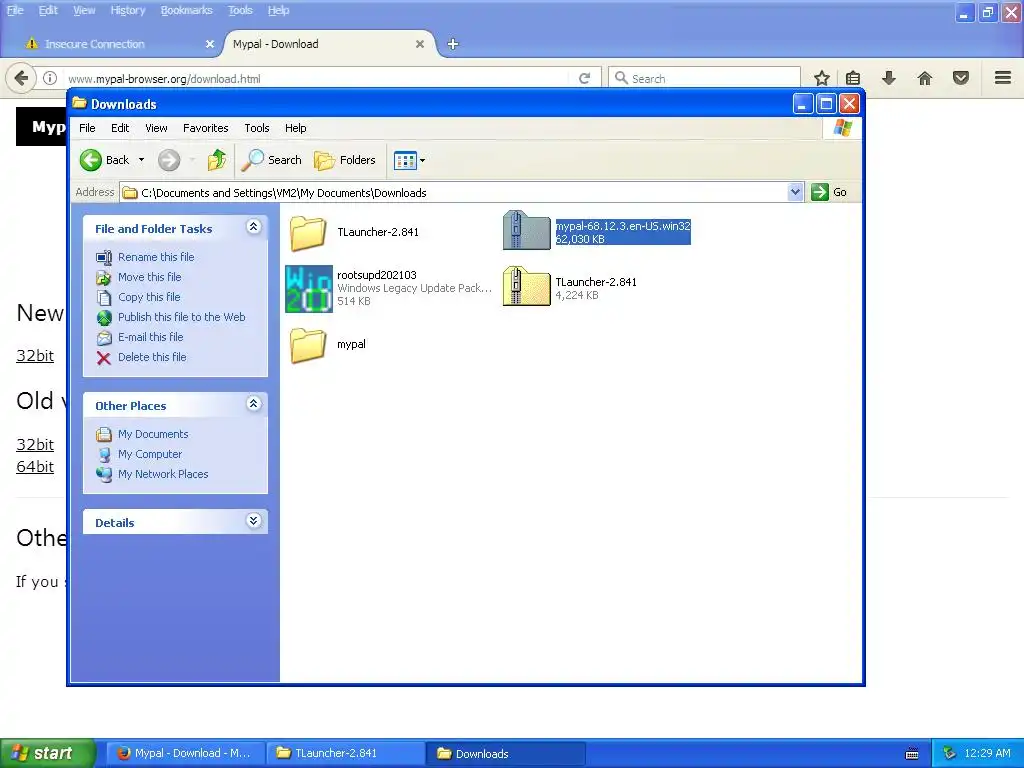Select the mypal folder icon

(x=308, y=345)
